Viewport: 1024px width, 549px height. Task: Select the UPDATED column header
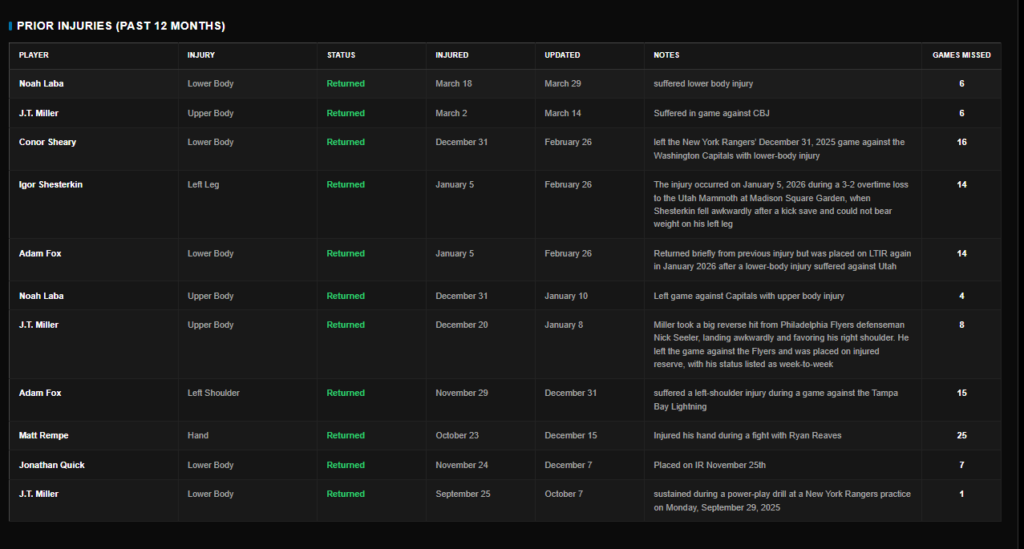click(562, 55)
